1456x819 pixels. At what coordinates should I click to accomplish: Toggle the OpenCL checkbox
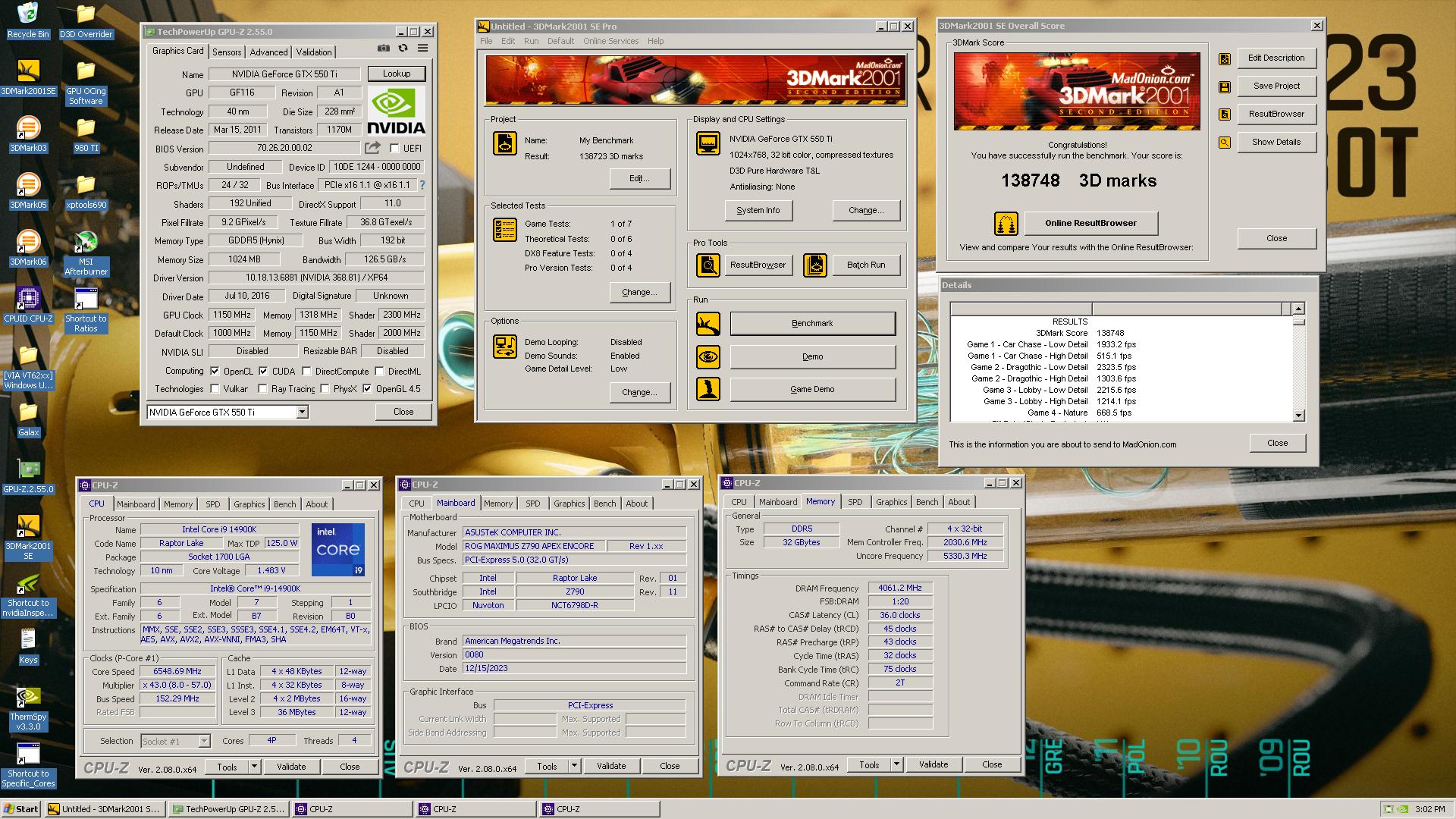(215, 372)
